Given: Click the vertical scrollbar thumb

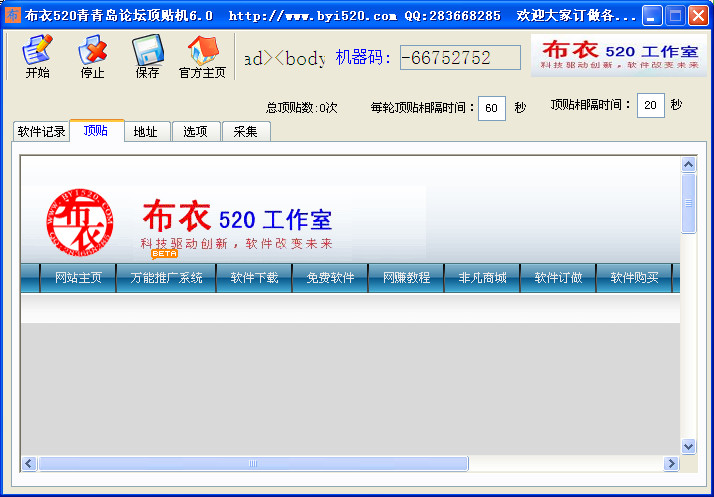Looking at the screenshot, I should 688,203.
